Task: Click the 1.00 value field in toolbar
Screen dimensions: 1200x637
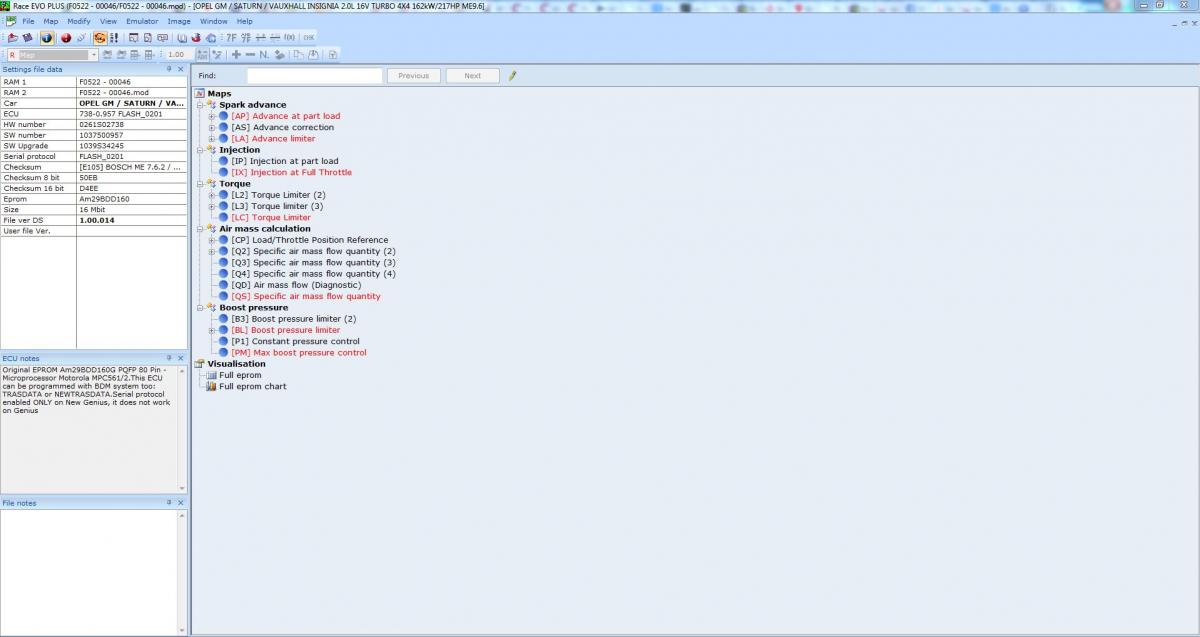Action: coord(177,55)
